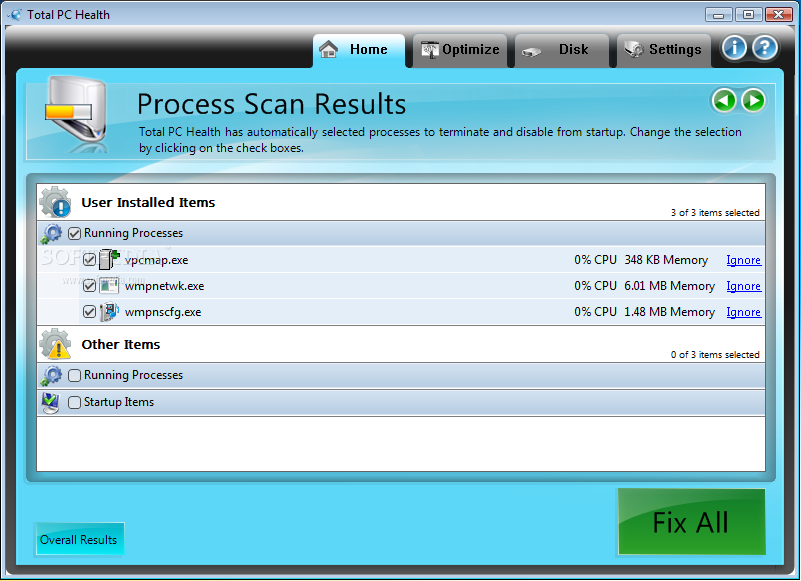Click the Other Items heading
Screen dimensions: 801x581
[121, 345]
